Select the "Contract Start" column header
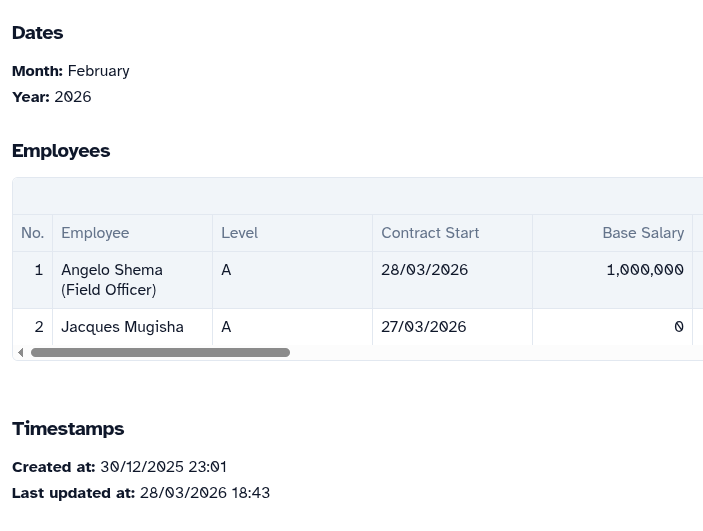703x531 pixels. pyautogui.click(x=430, y=233)
